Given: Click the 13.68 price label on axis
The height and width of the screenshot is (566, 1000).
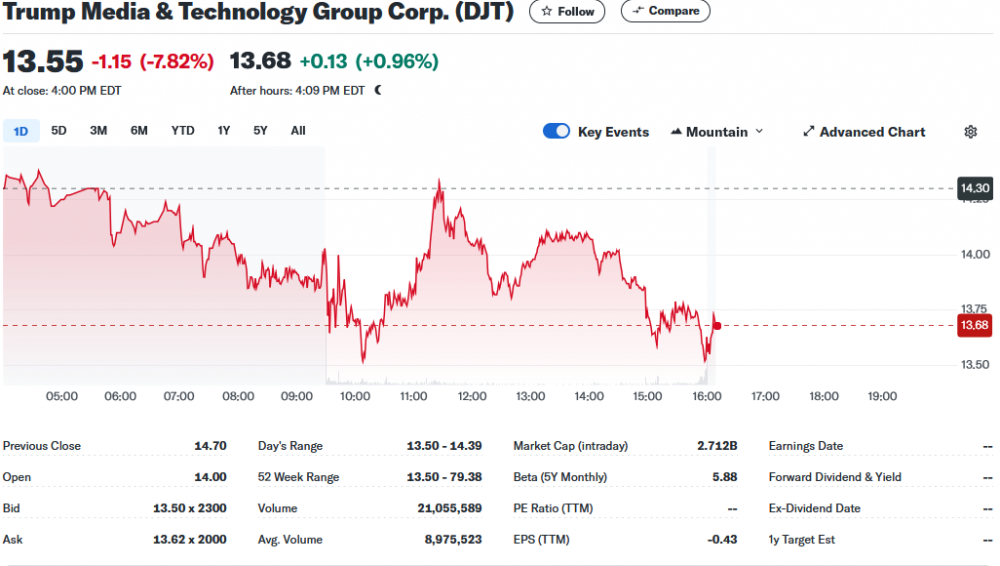Looking at the screenshot, I should pos(974,325).
